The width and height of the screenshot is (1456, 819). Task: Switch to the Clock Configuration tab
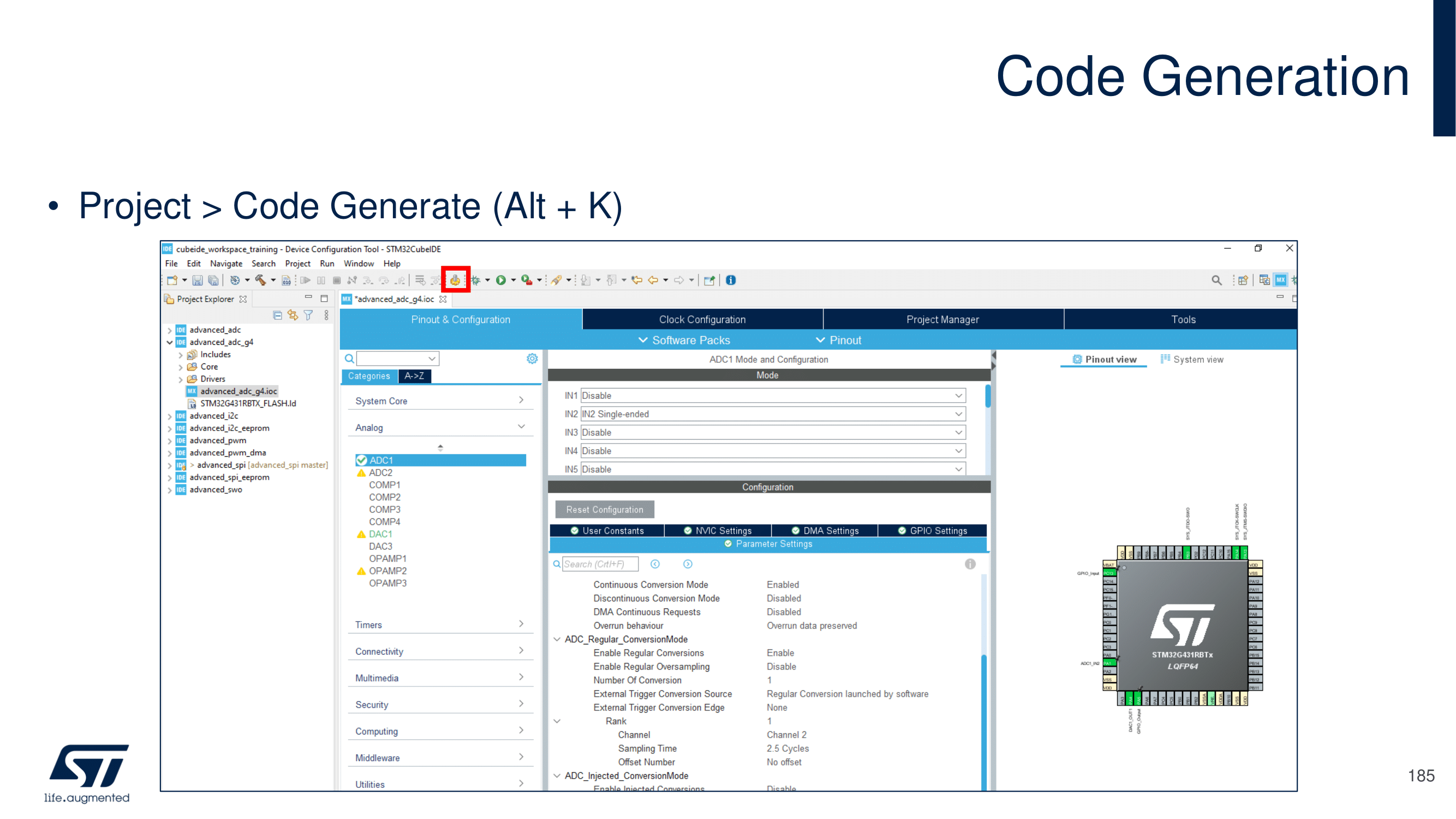tap(702, 319)
